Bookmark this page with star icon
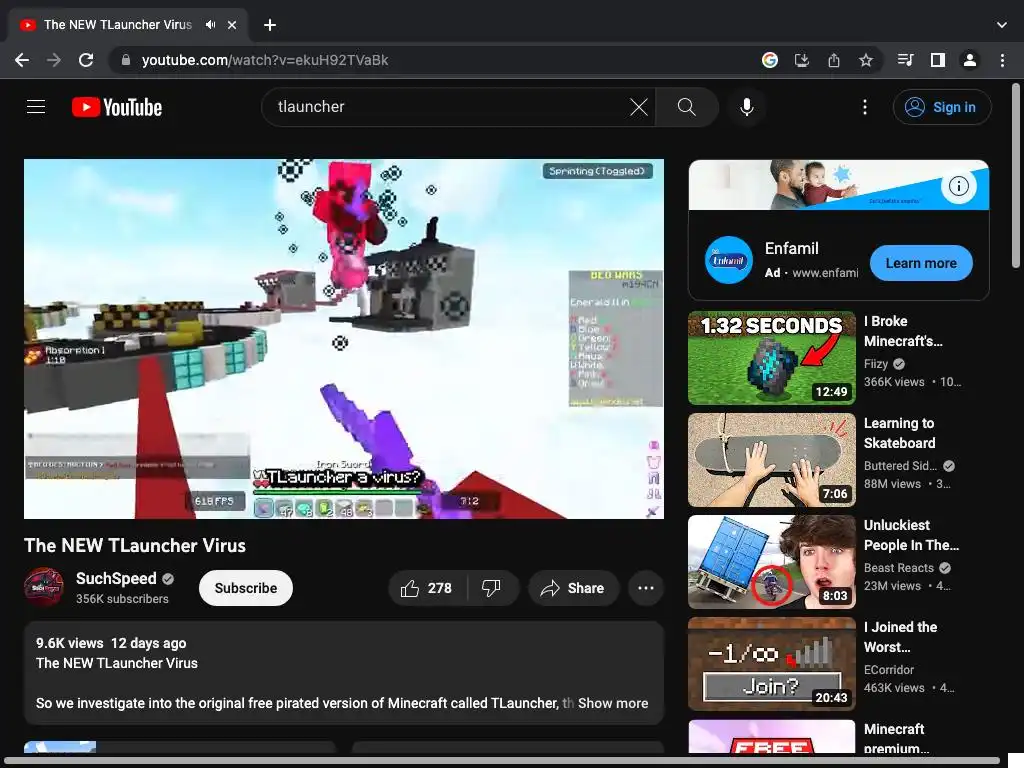 tap(866, 60)
